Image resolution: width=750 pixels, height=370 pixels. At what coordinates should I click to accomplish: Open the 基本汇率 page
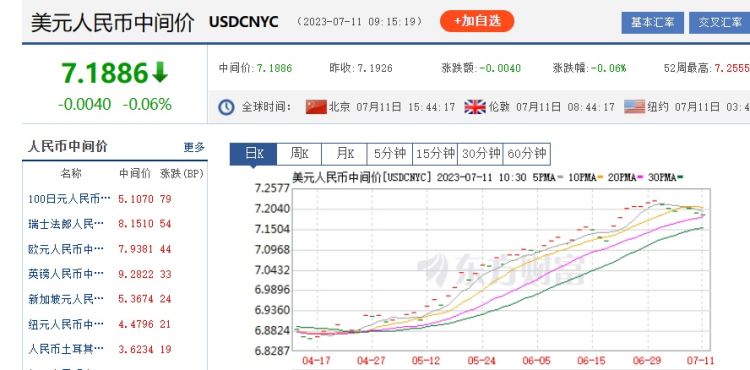[x=652, y=22]
